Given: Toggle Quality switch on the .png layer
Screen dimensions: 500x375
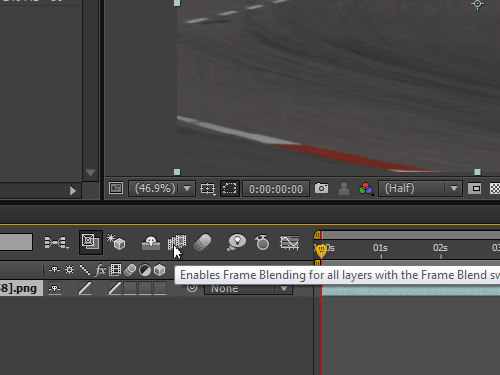Looking at the screenshot, I should coord(85,288).
